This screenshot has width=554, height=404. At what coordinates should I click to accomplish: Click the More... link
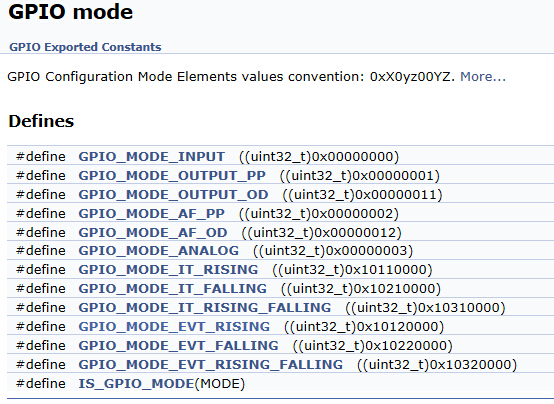pyautogui.click(x=483, y=76)
